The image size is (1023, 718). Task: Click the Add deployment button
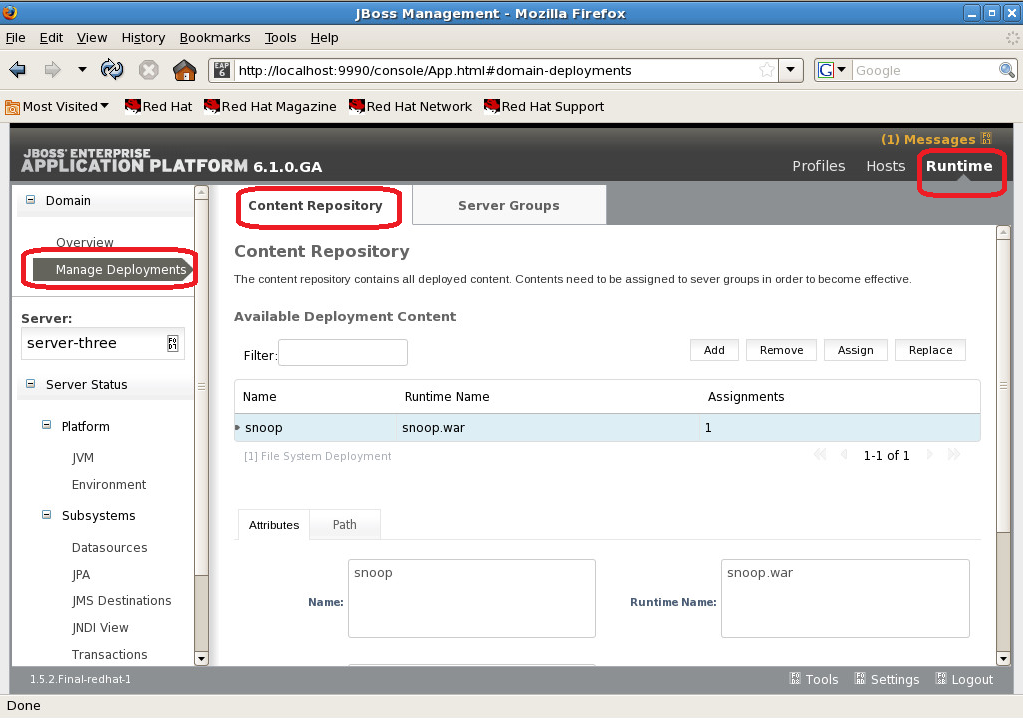coord(714,350)
